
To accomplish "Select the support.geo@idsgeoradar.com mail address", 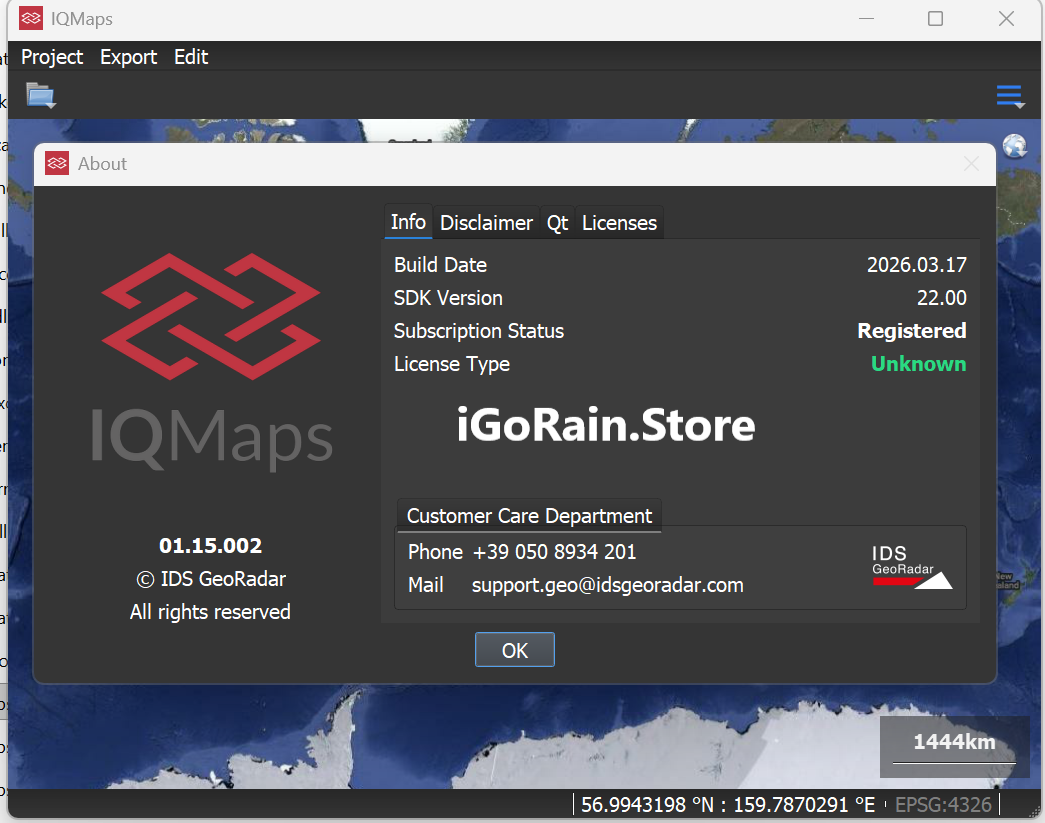I will click(607, 585).
